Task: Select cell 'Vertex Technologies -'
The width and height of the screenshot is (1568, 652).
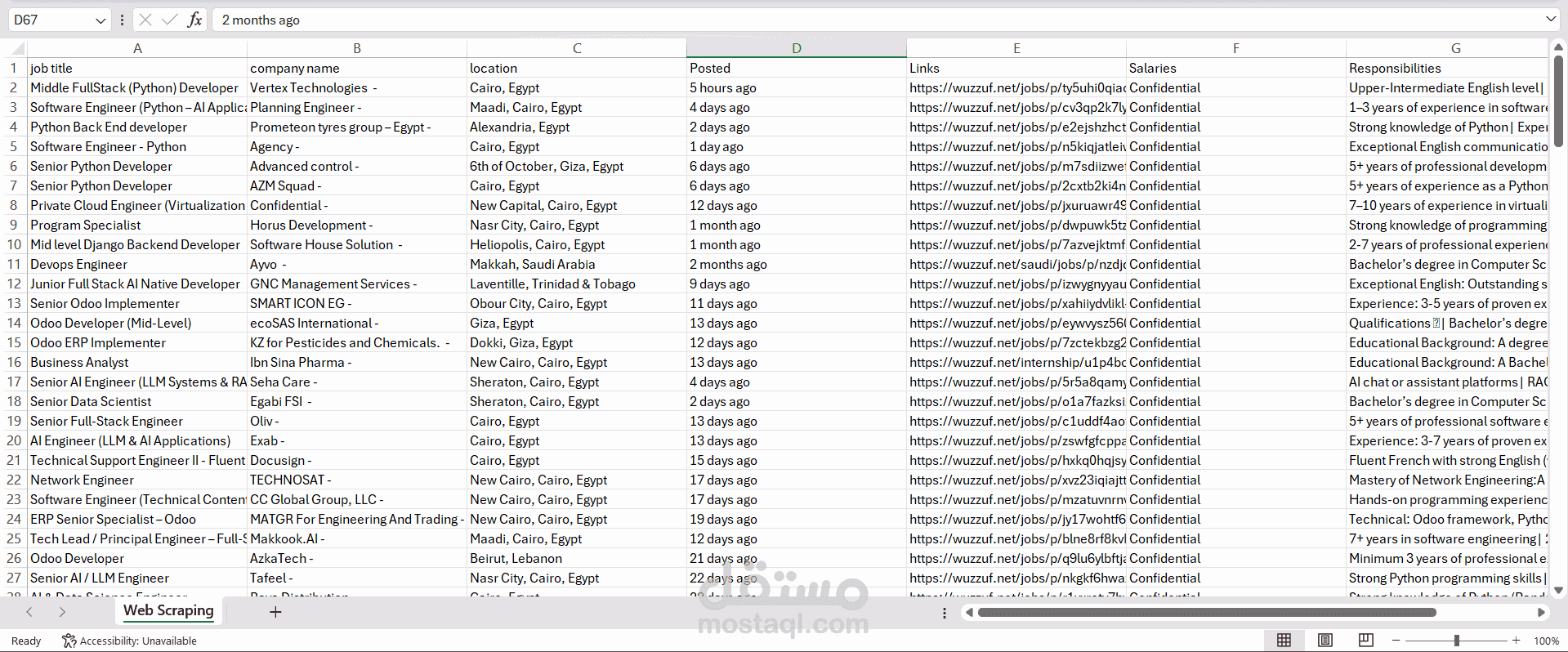Action: coord(357,87)
